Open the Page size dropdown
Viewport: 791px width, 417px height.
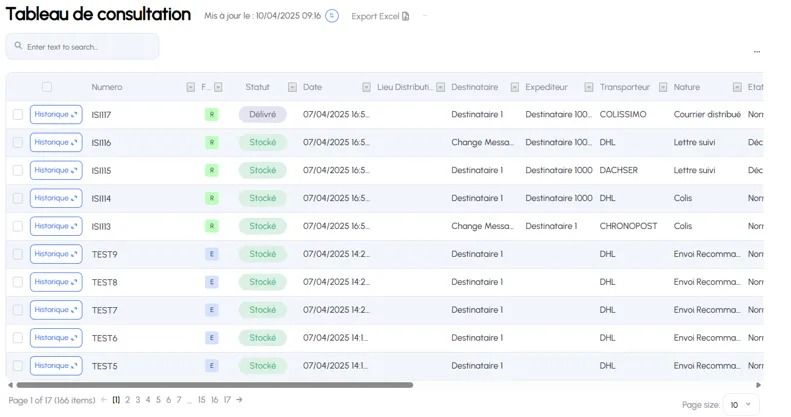coord(741,404)
